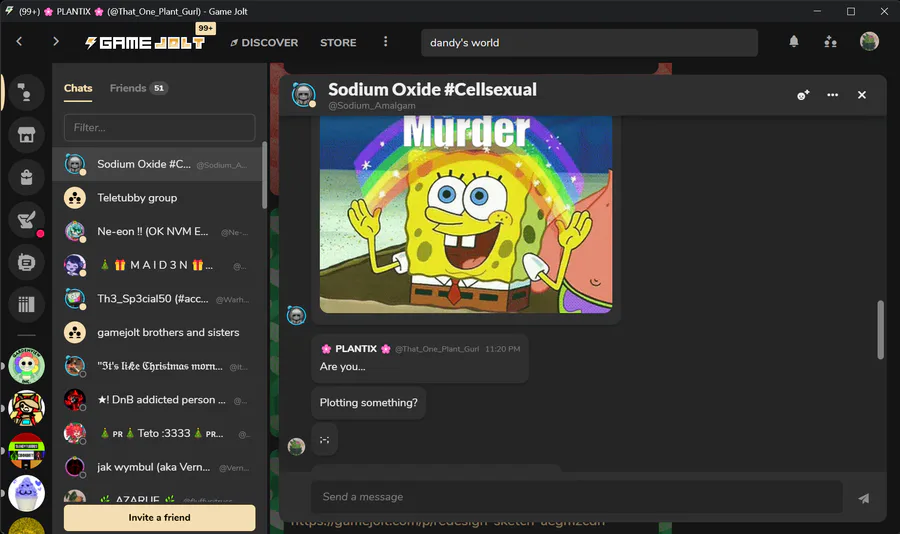Close the chat window with X
900x534 pixels.
pyautogui.click(x=862, y=95)
